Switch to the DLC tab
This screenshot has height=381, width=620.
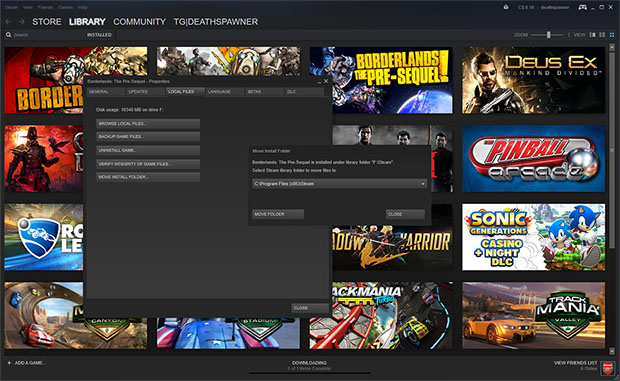[304, 92]
